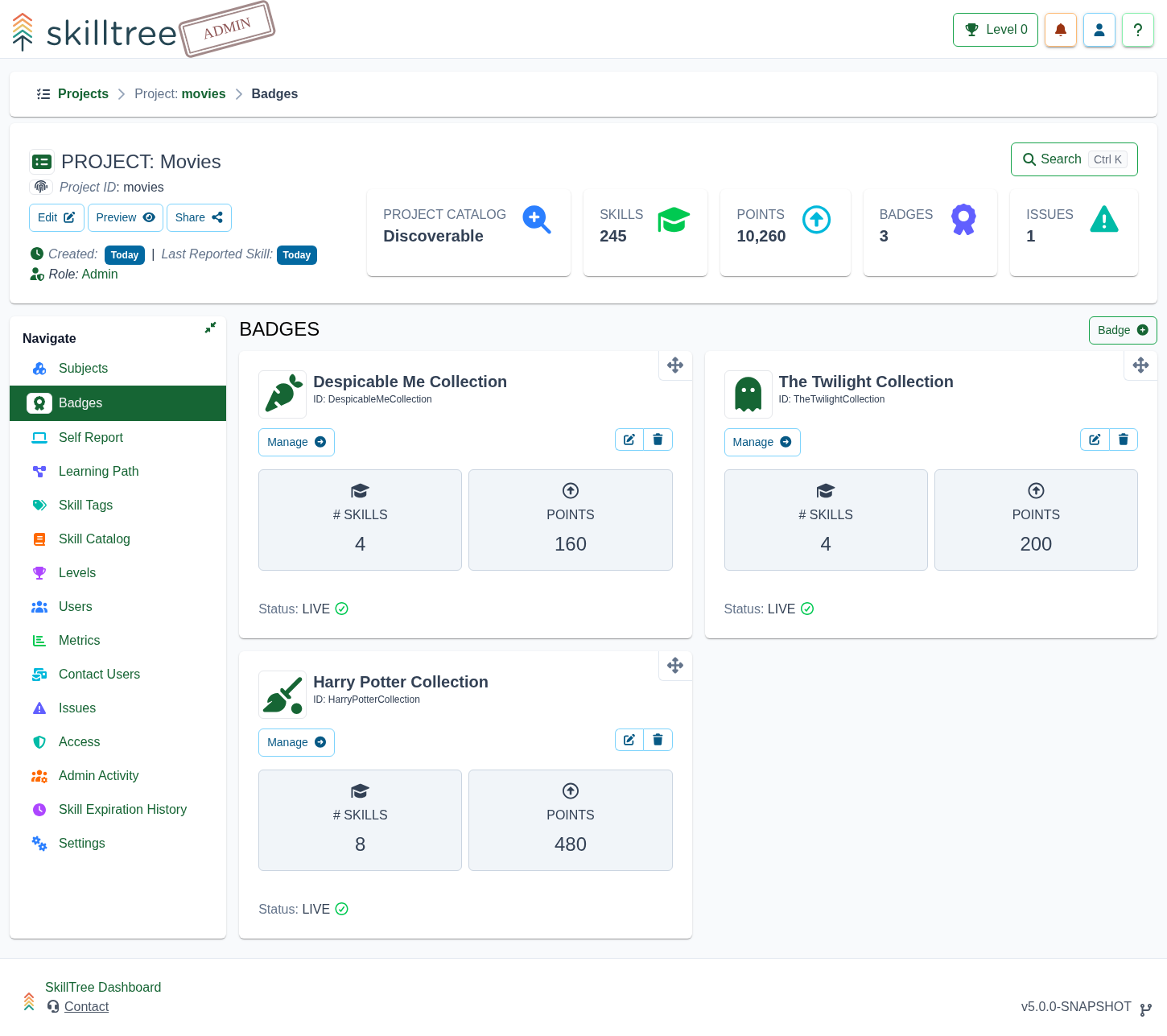The image size is (1167, 1036).
Task: Delete the Harry Potter Collection badge
Action: click(x=658, y=740)
